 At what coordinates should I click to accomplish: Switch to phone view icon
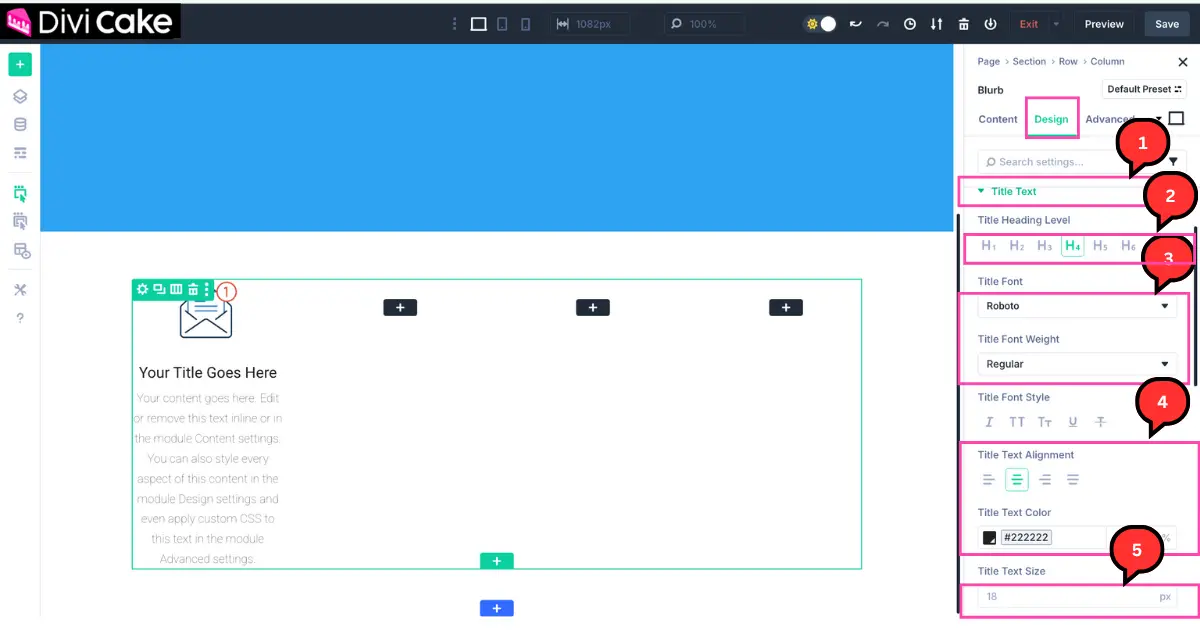pos(526,24)
